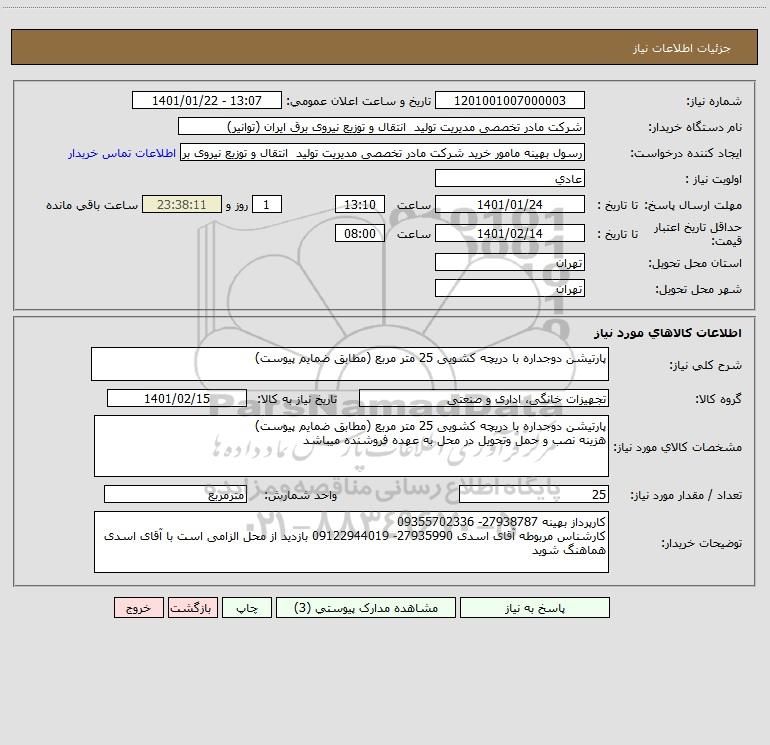
Task: Click the حداقل تاریخ اعتبار قیمت label
Action: (x=698, y=234)
